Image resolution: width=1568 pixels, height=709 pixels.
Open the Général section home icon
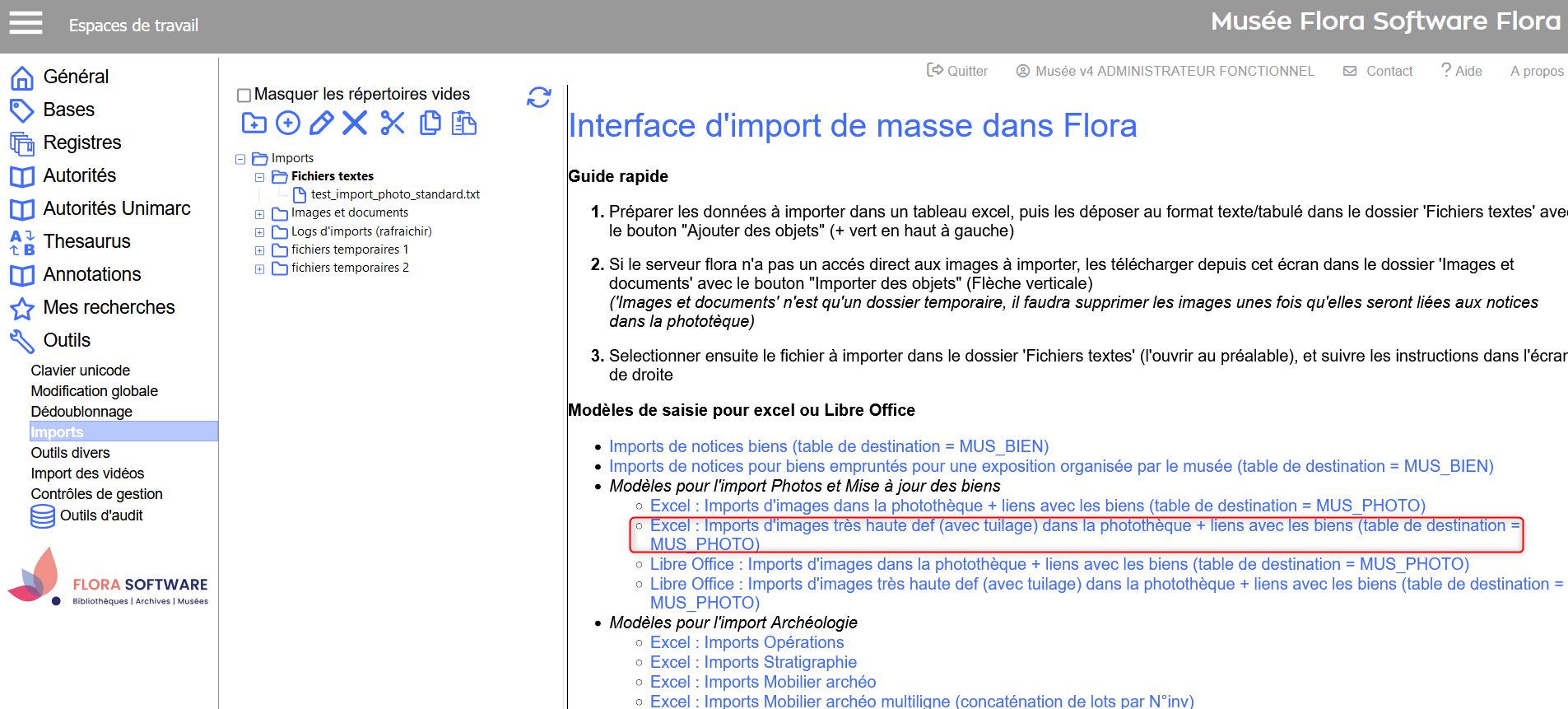click(22, 77)
